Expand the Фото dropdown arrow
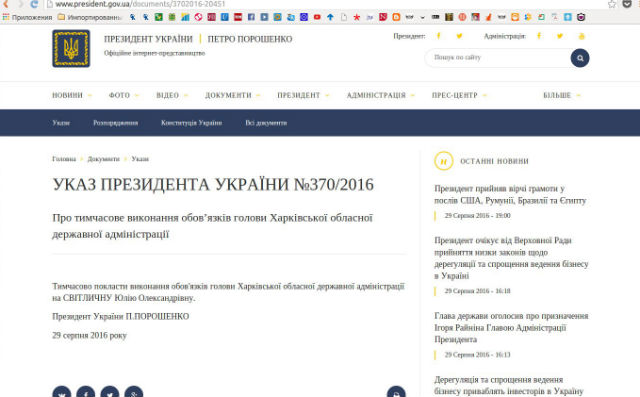The width and height of the screenshot is (640, 397). tap(137, 95)
